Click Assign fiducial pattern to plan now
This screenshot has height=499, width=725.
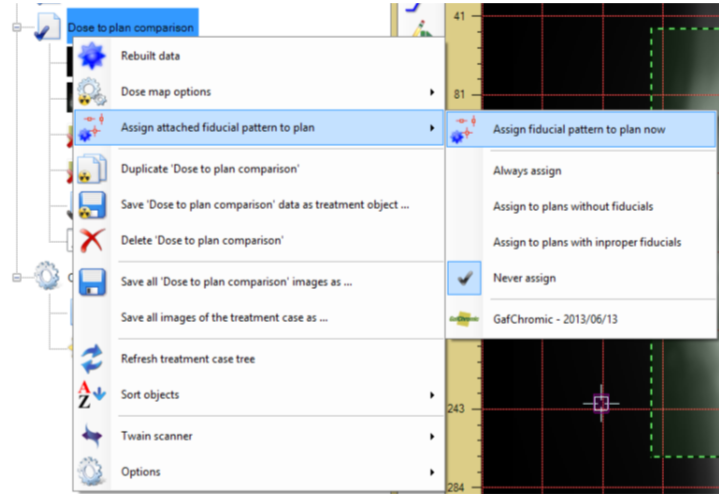pos(581,129)
